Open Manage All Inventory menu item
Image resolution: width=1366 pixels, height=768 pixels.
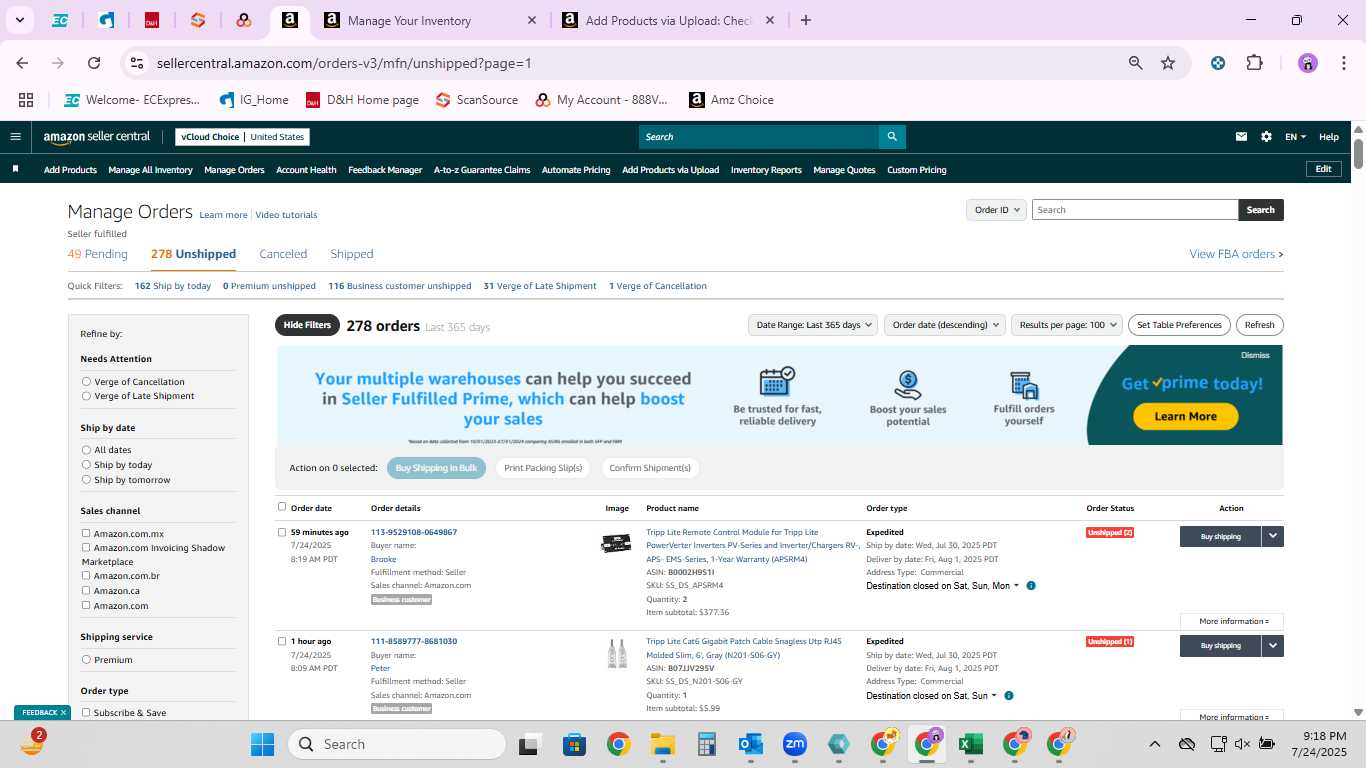coord(150,170)
